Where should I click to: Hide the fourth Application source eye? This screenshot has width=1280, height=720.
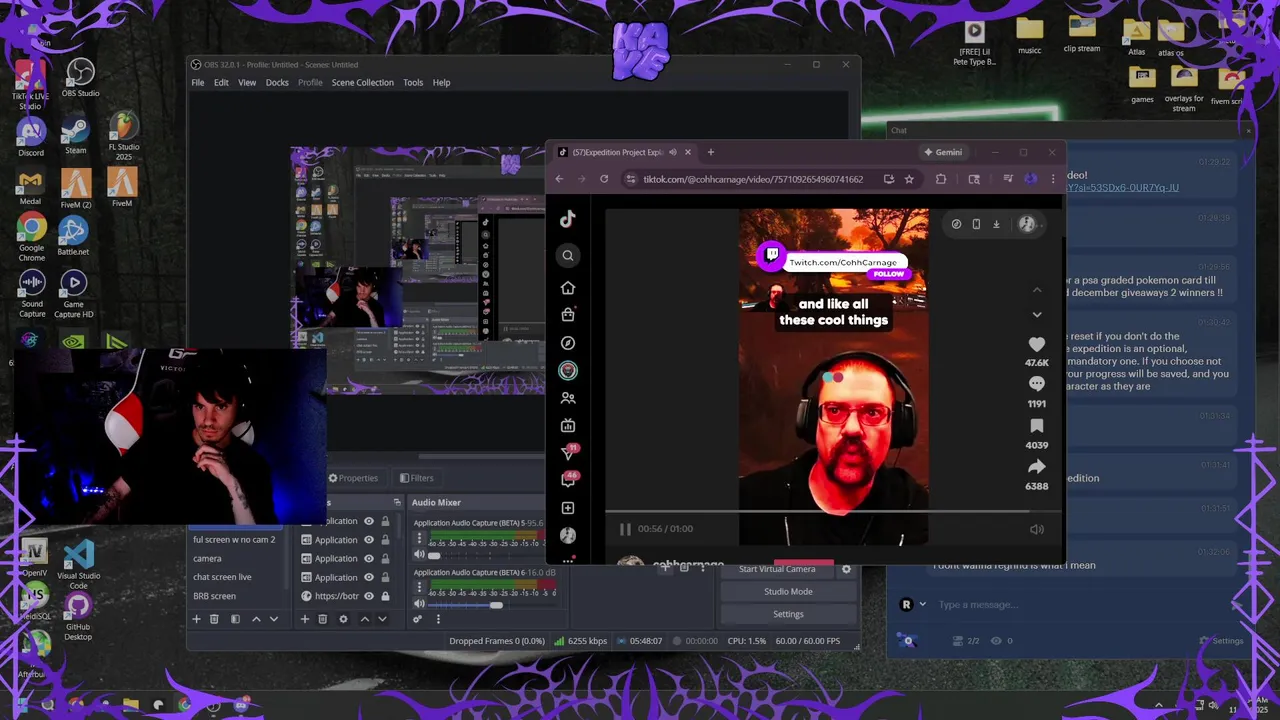tap(369, 577)
